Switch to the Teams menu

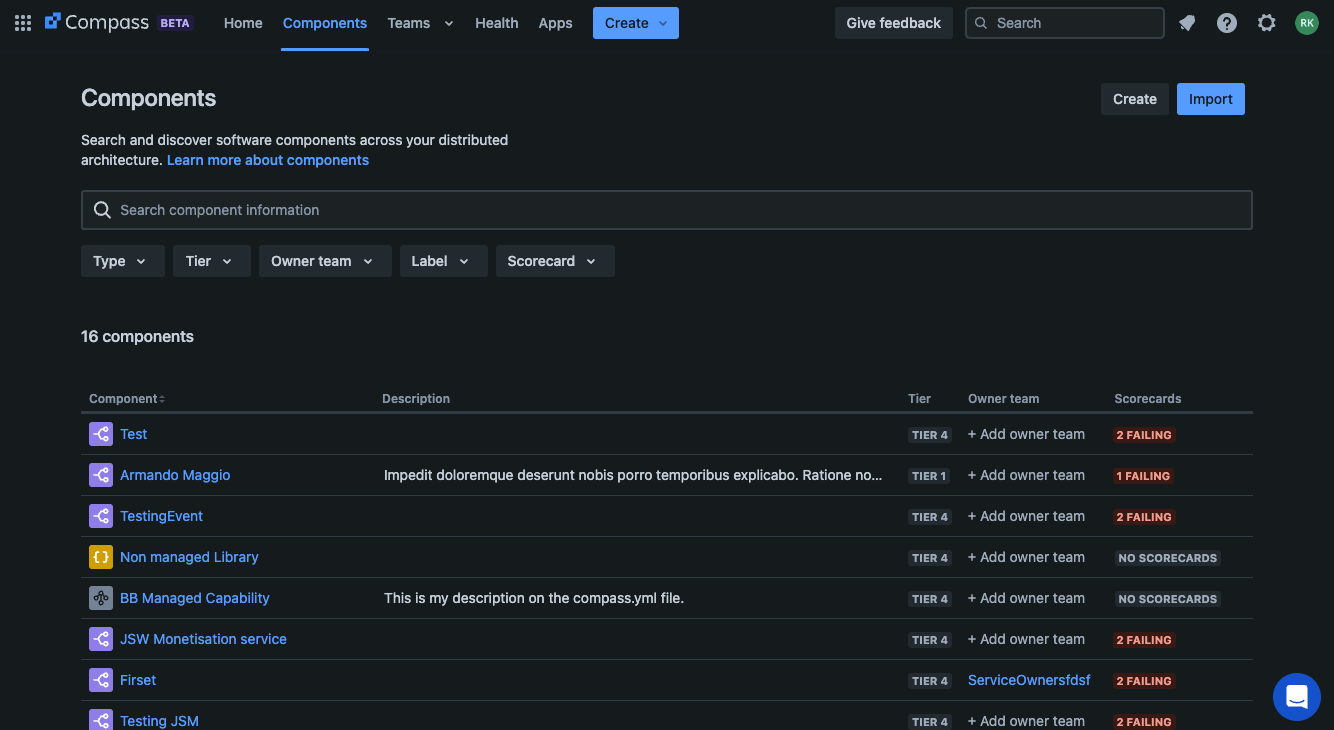(x=418, y=22)
